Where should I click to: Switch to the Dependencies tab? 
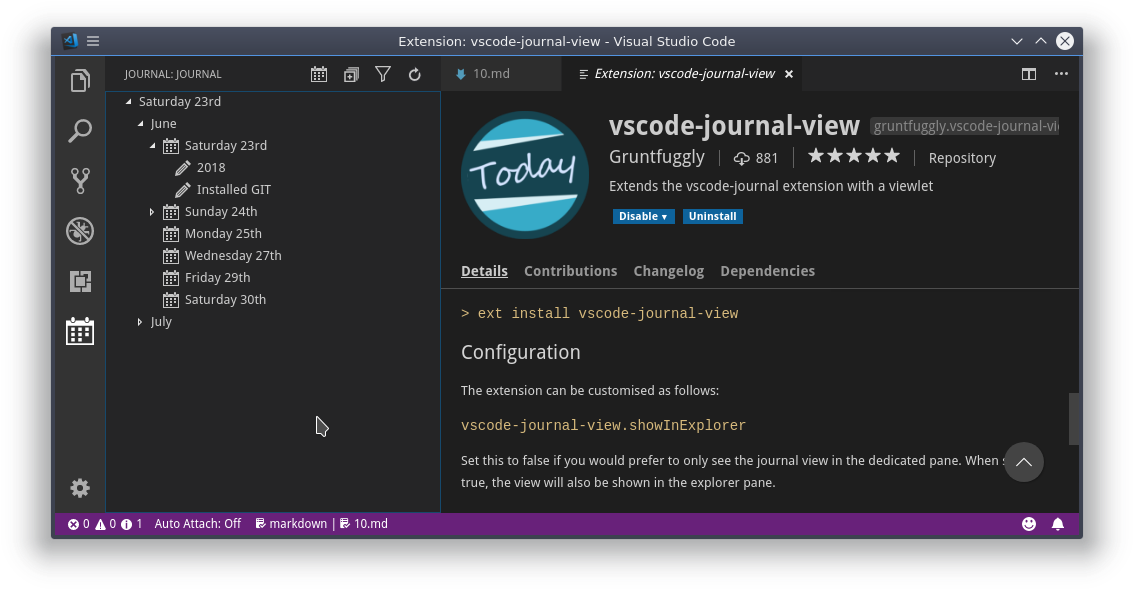767,271
